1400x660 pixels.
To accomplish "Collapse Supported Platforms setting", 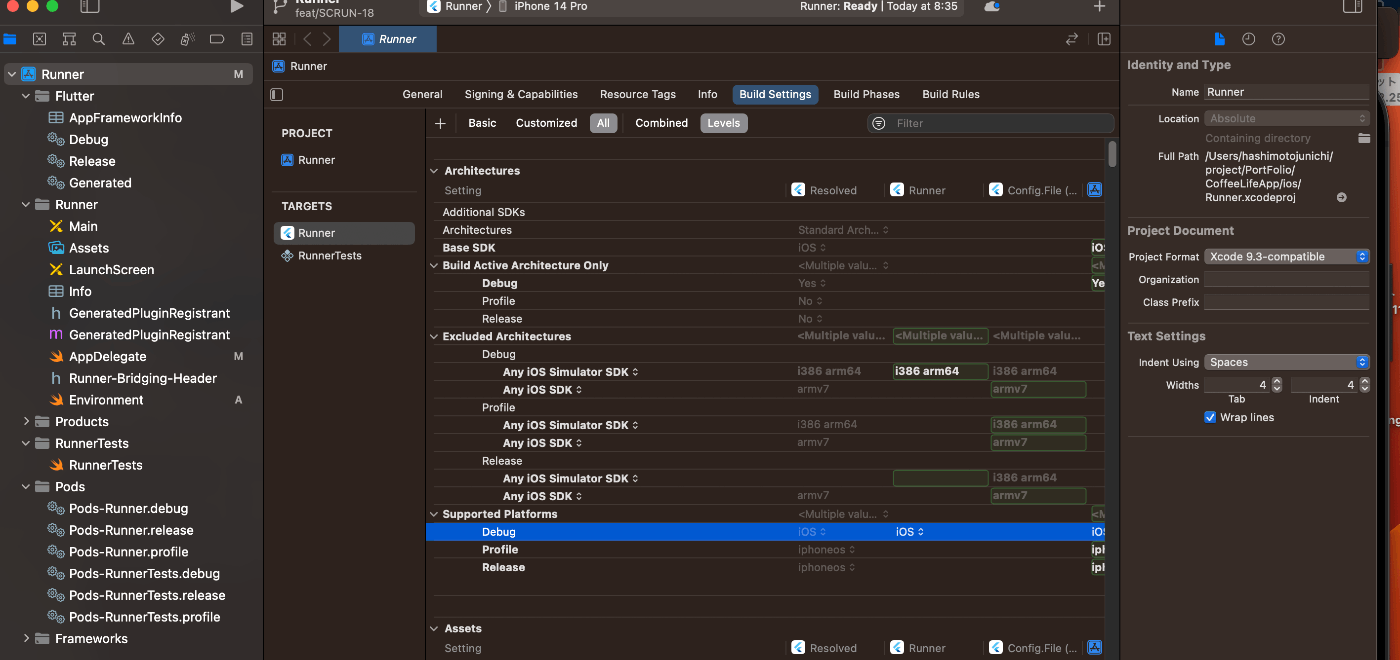I will pyautogui.click(x=434, y=514).
